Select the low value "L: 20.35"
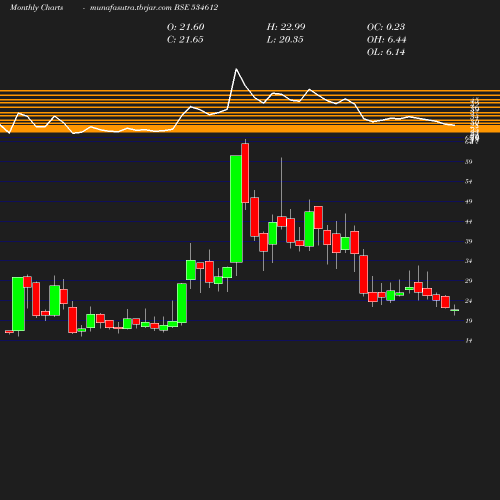500x500 pixels. [x=285, y=40]
